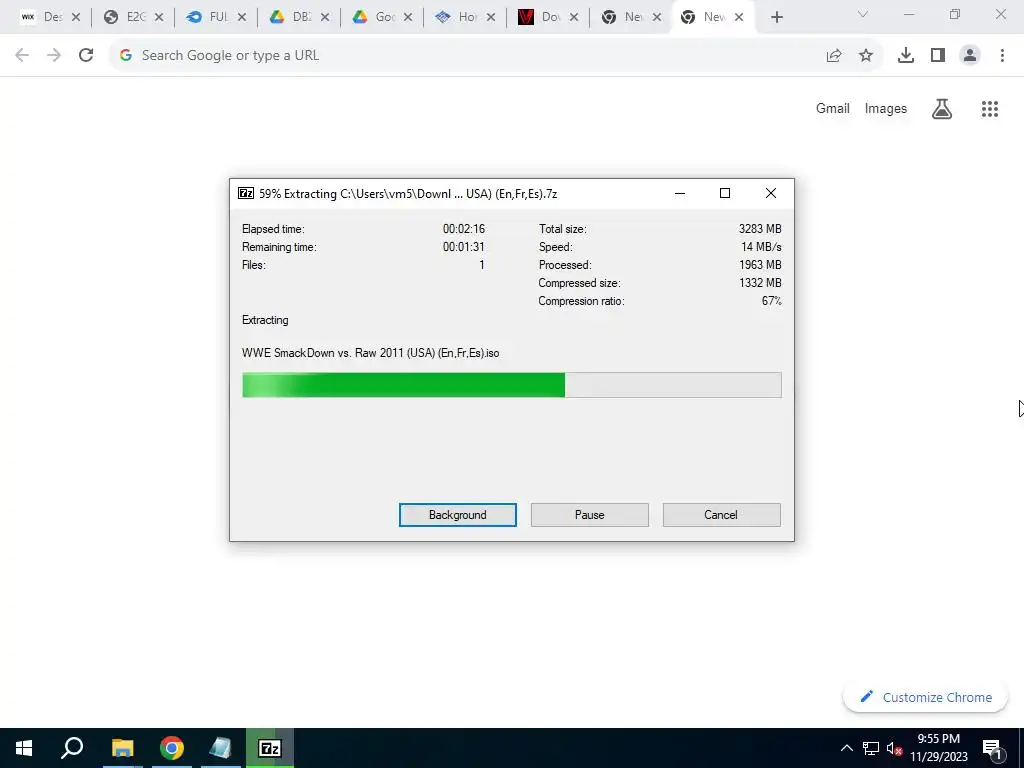This screenshot has width=1024, height=768.
Task: Open Chrome downloads icon
Action: click(x=906, y=56)
